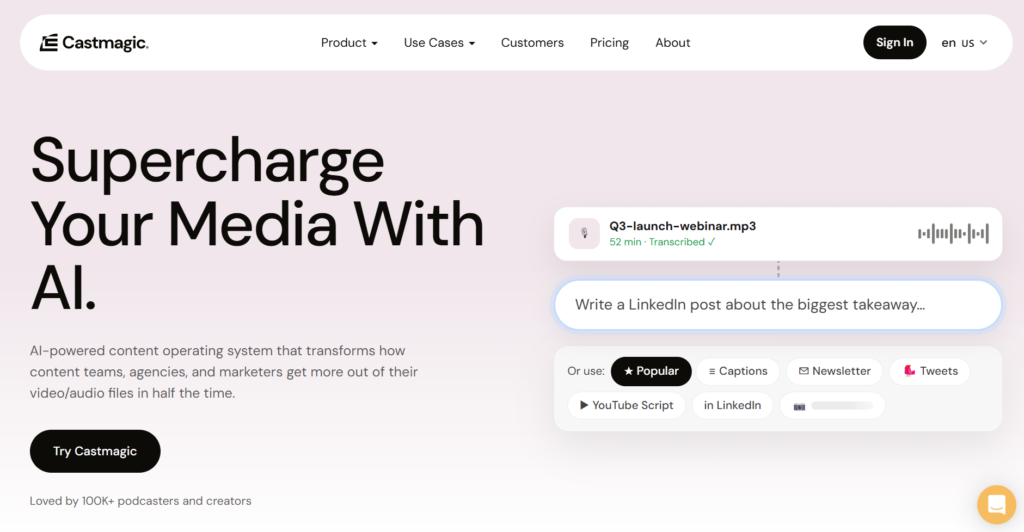The image size is (1024, 532).
Task: Click the Q3-launch-webinar.mp3 file name
Action: pyautogui.click(x=682, y=226)
